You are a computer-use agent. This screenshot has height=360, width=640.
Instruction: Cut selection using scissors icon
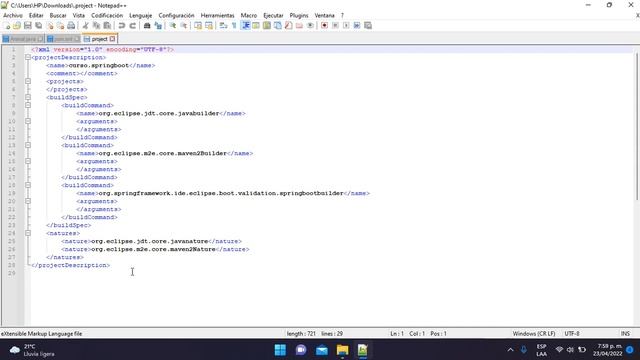86,26
